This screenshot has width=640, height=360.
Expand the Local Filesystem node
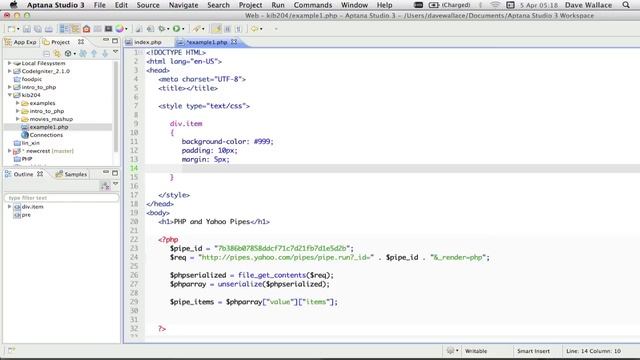coord(9,63)
